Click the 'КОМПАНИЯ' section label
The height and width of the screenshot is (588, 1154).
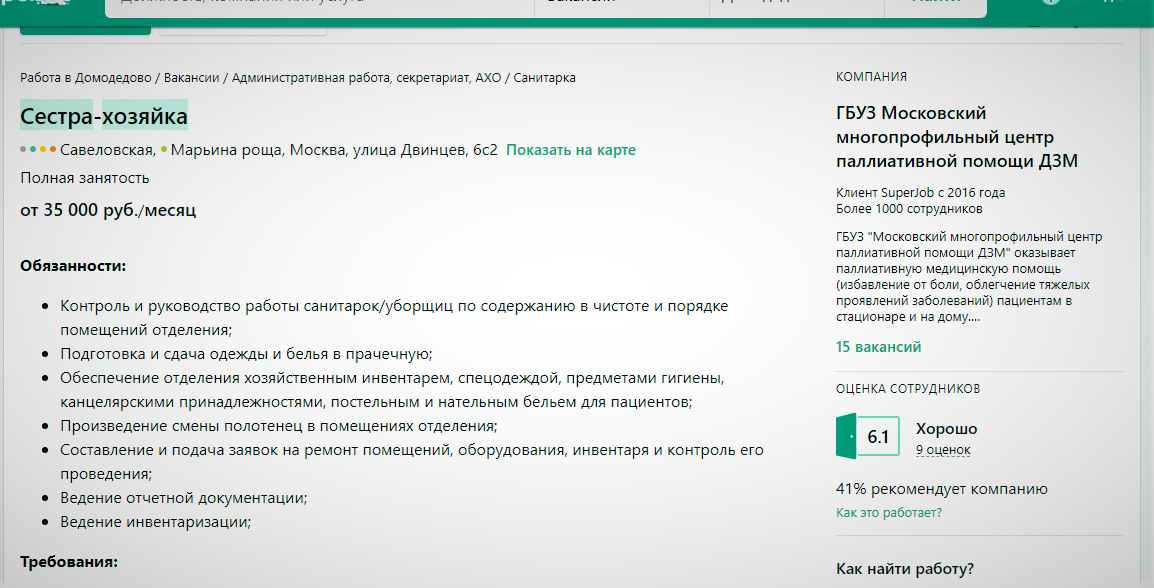[871, 77]
